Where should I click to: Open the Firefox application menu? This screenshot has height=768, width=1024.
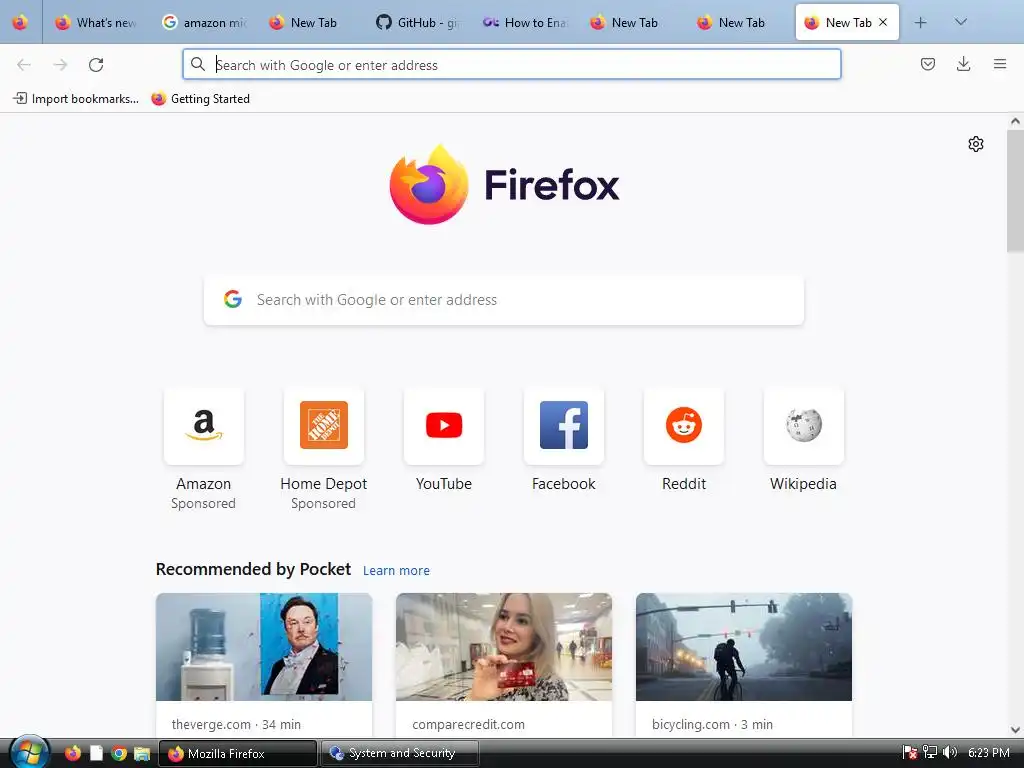coord(999,64)
